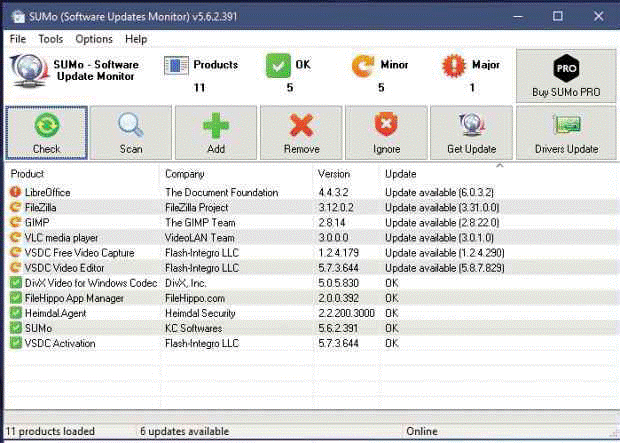The width and height of the screenshot is (620, 443).
Task: Click the Check updates button
Action: (47, 133)
